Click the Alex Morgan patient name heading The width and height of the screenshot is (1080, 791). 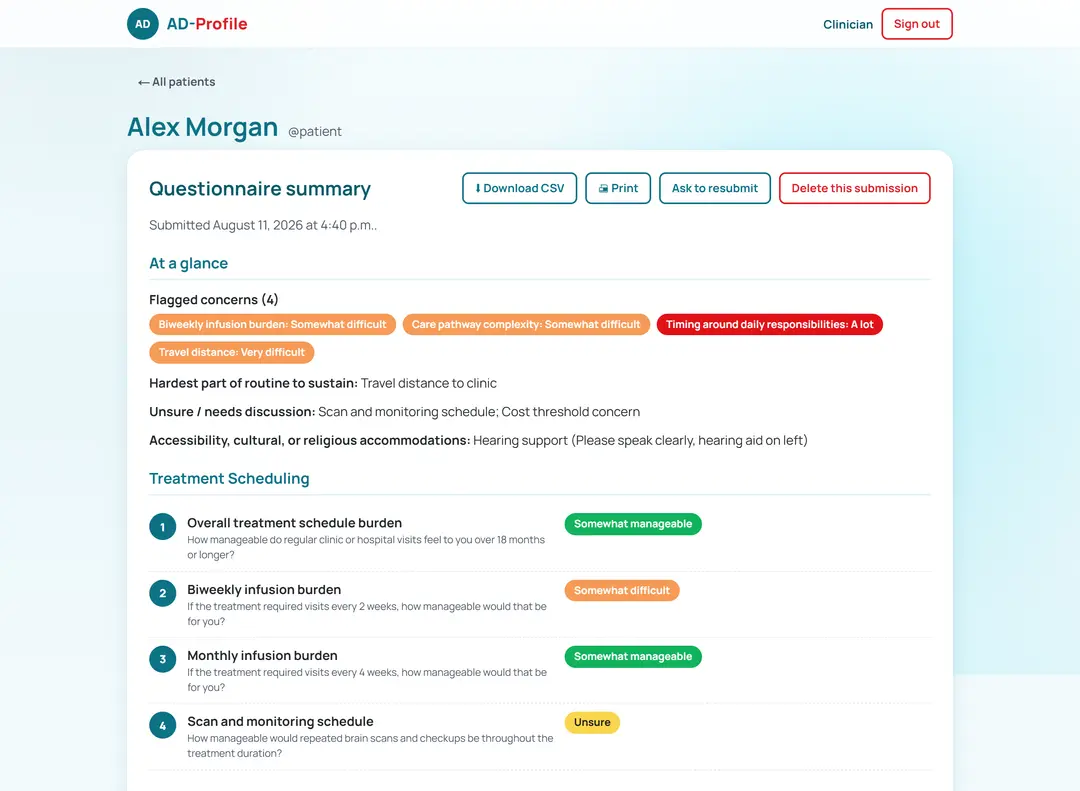click(202, 127)
